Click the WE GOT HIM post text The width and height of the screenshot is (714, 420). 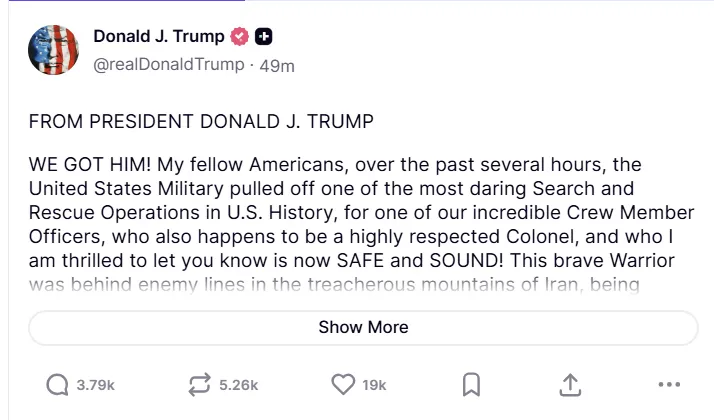click(90, 163)
